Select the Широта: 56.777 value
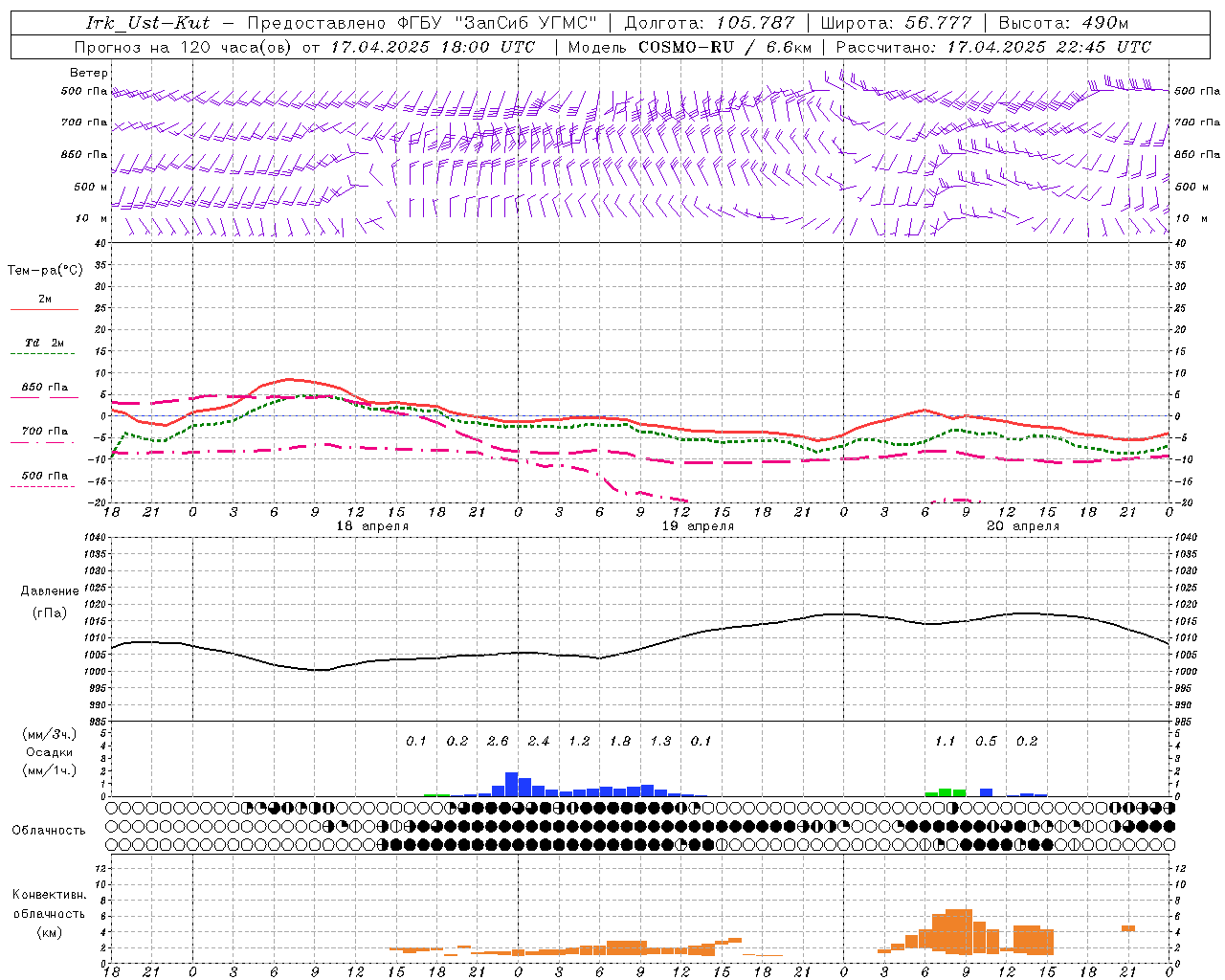Viewport: 1225px width, 980px height. [898, 23]
